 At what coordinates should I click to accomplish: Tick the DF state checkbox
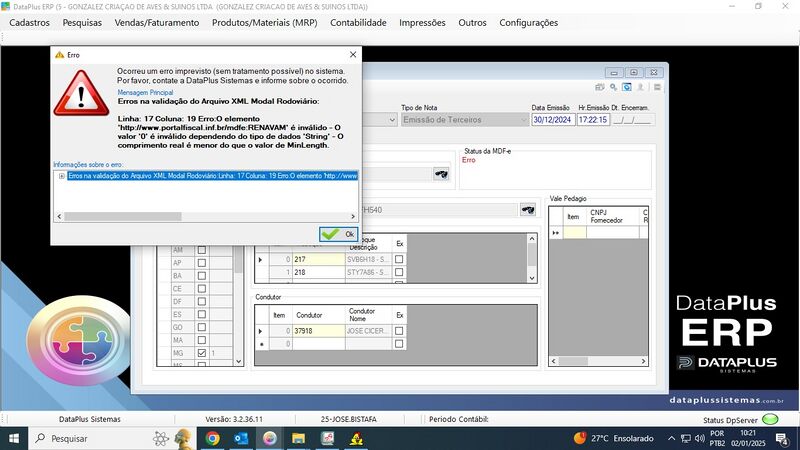click(x=202, y=302)
